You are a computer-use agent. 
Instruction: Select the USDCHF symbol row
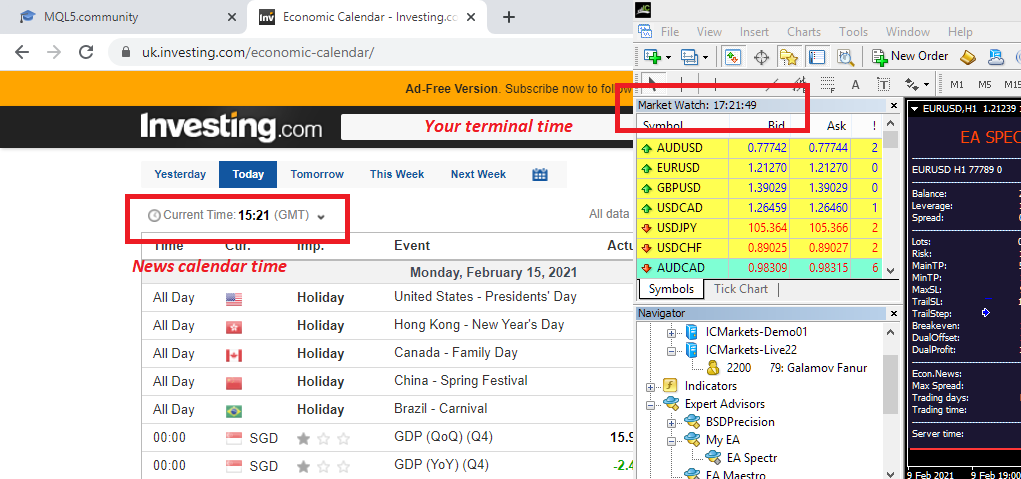click(759, 249)
